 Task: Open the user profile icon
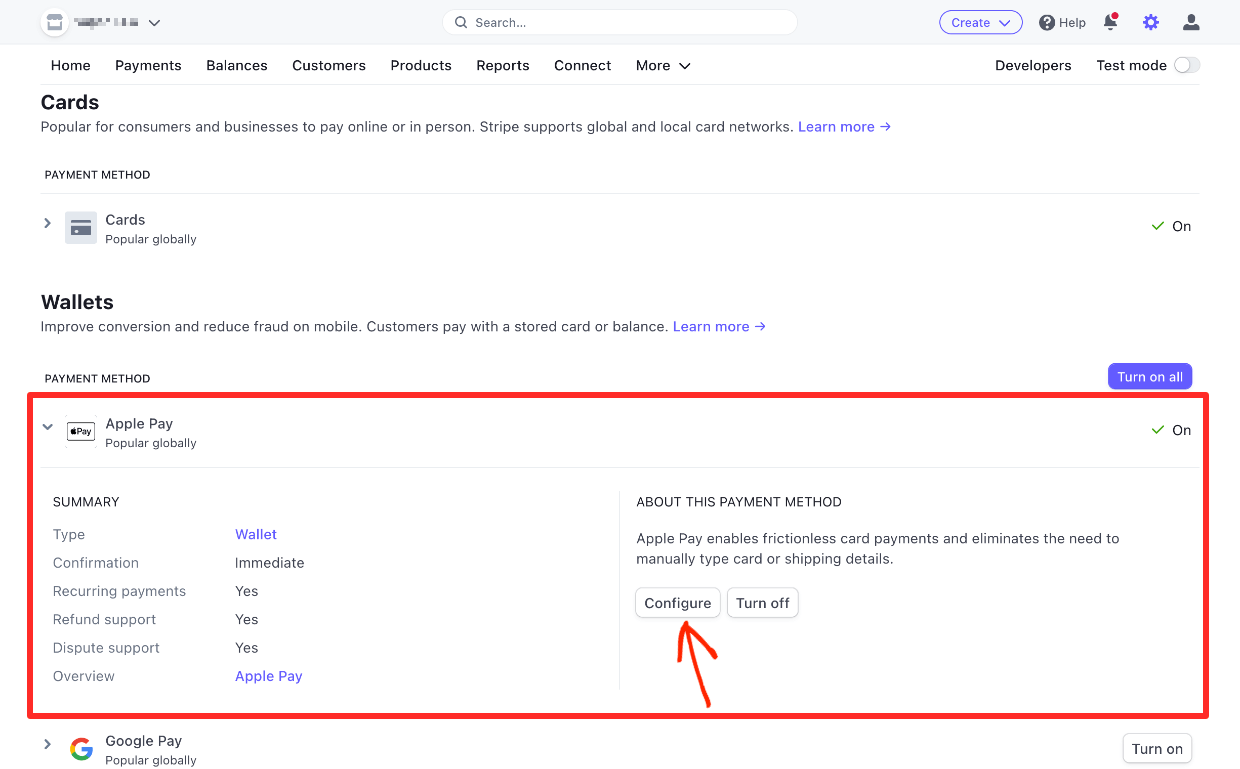coord(1191,22)
